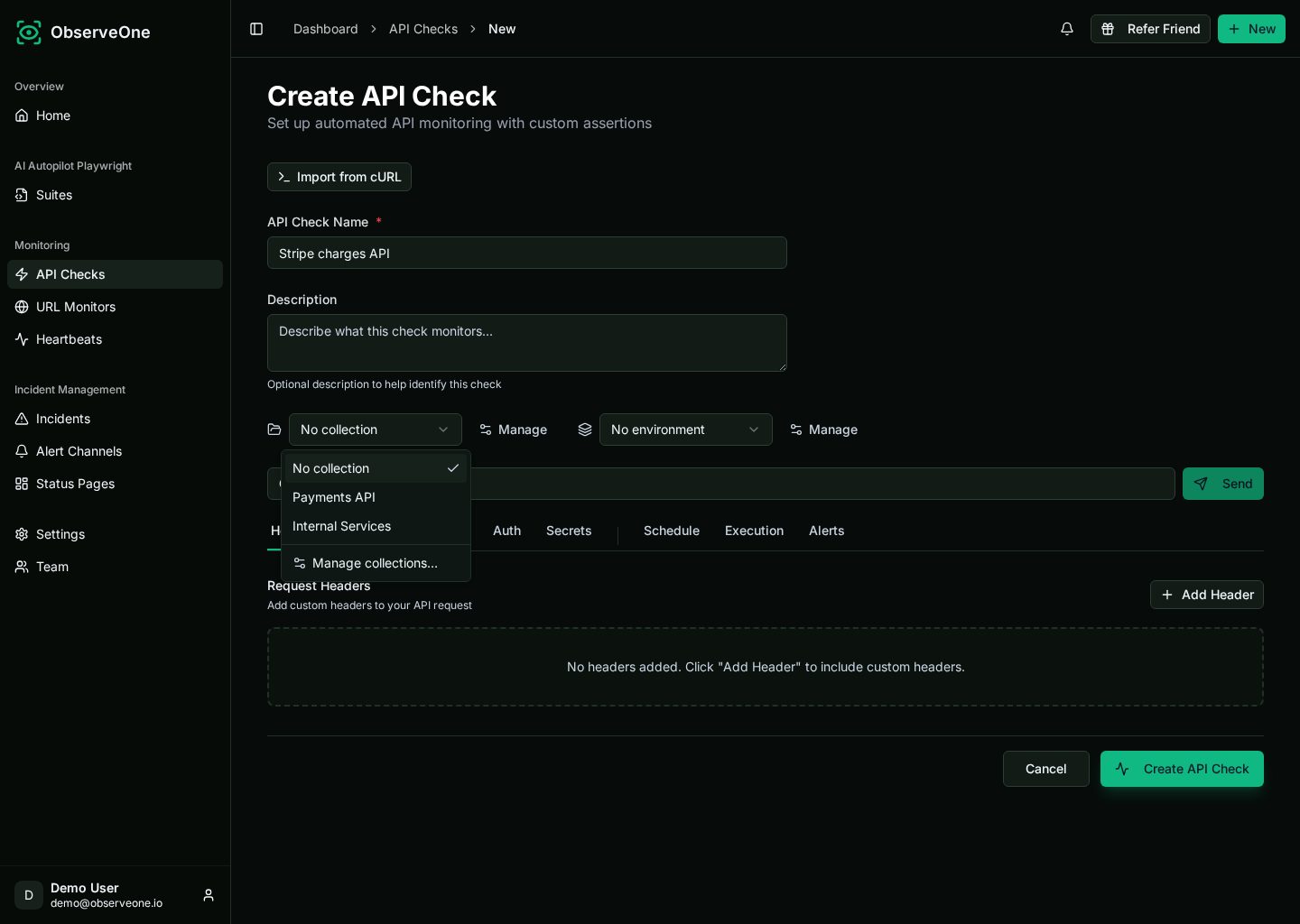
Task: Click the Create API Check button
Action: pyautogui.click(x=1182, y=769)
